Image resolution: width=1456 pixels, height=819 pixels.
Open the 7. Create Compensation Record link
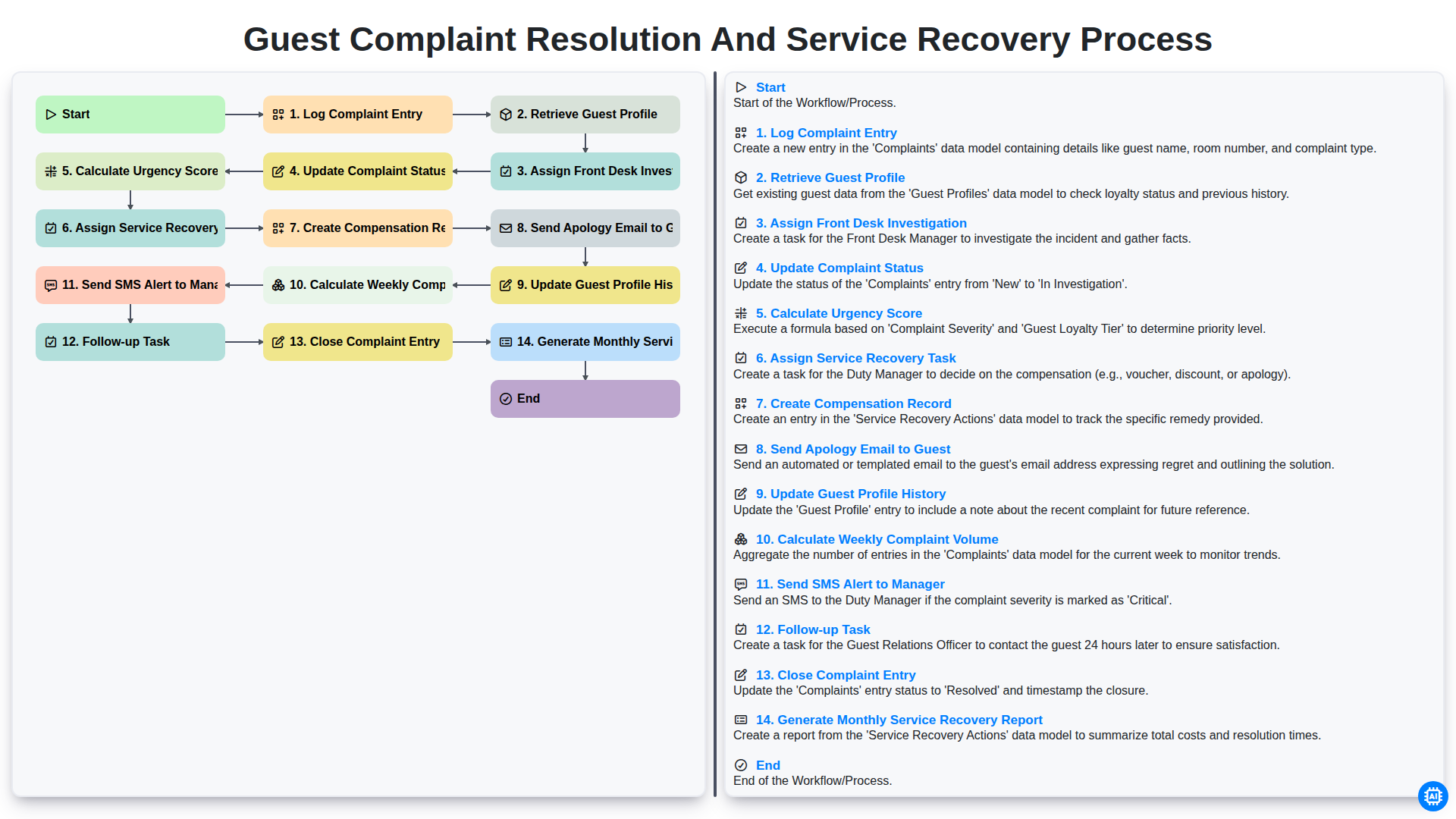pyautogui.click(x=853, y=403)
